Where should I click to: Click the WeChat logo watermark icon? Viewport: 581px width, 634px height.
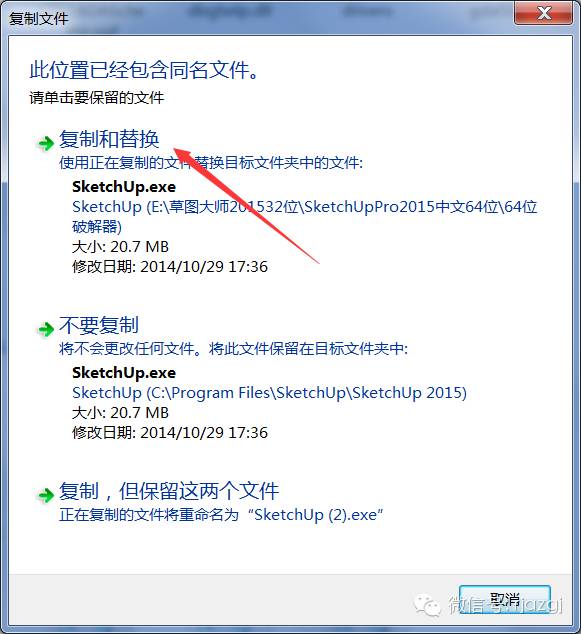tap(427, 604)
